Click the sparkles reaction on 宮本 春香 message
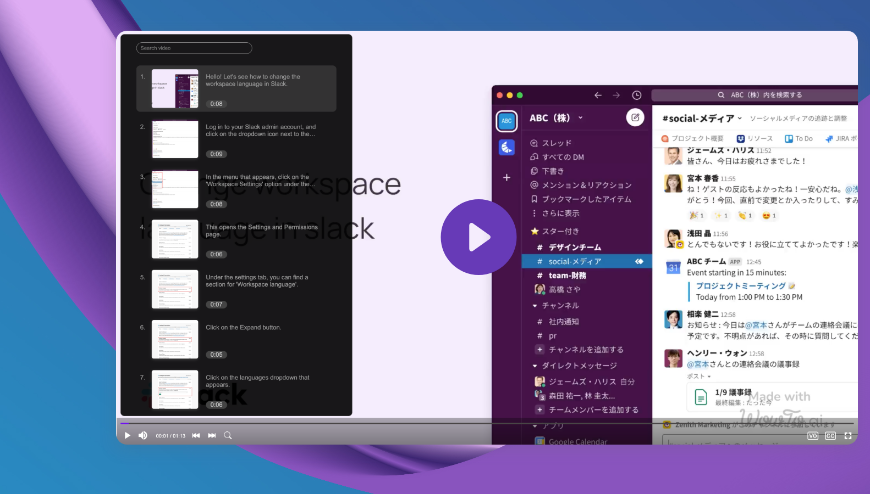This screenshot has height=494, width=870. coord(721,215)
